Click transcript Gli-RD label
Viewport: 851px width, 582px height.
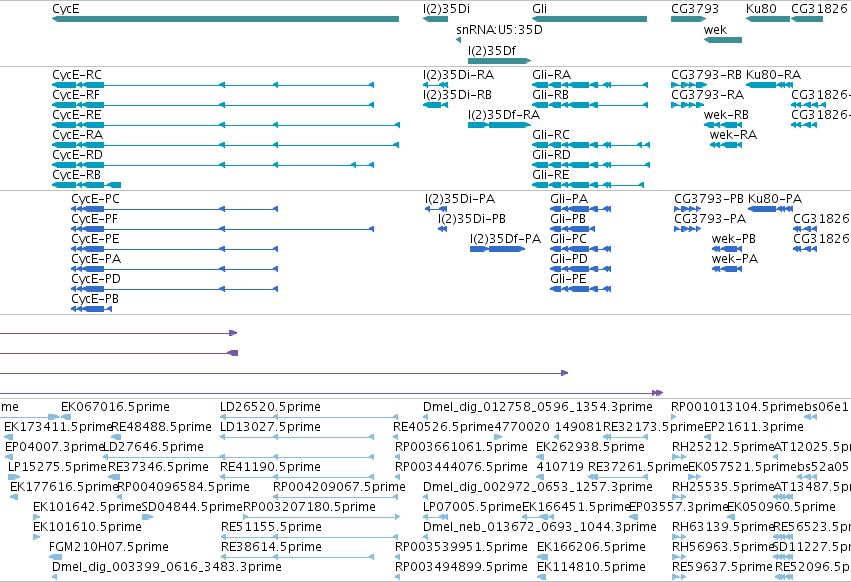[x=551, y=155]
